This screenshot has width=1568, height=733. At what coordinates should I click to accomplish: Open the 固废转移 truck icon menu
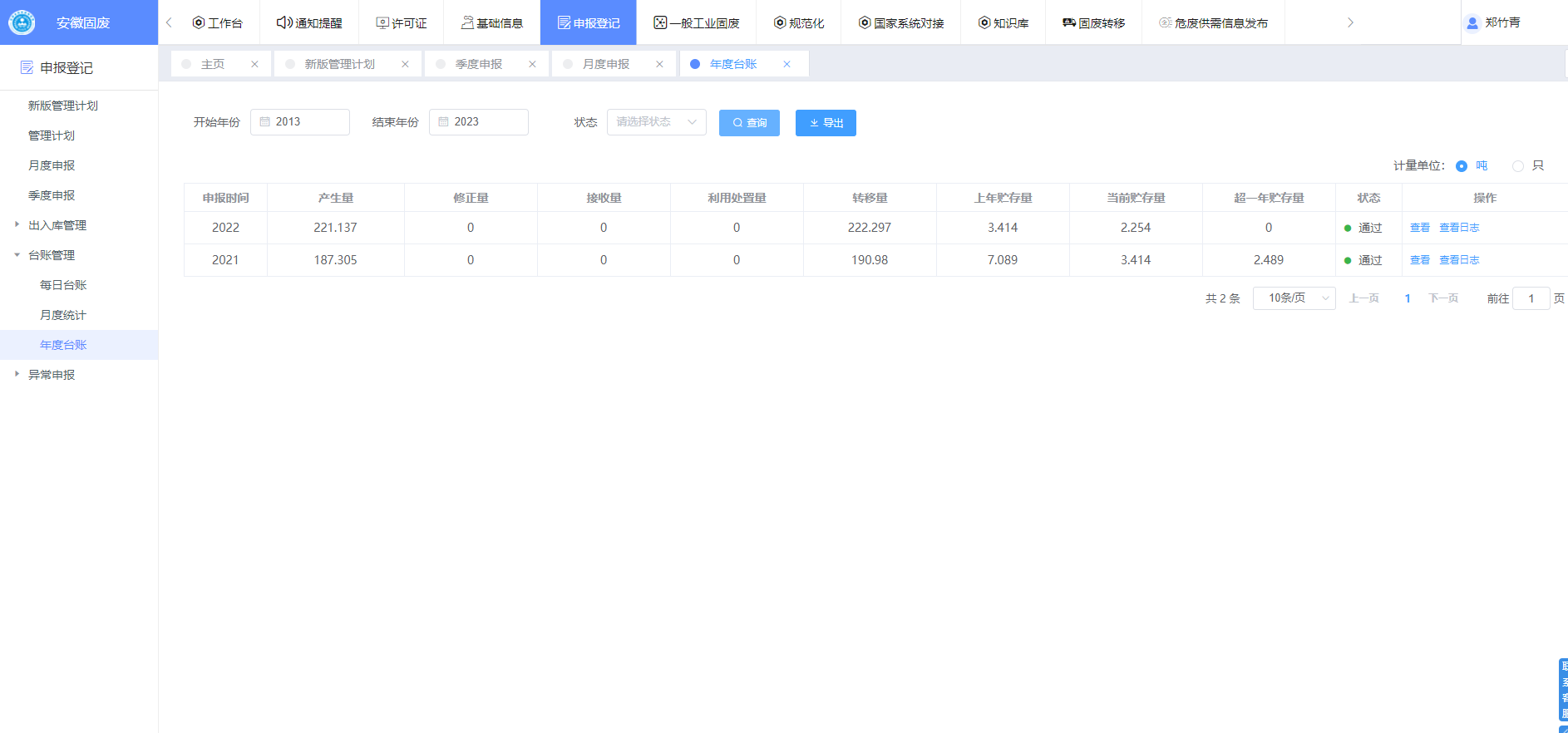coord(1069,22)
